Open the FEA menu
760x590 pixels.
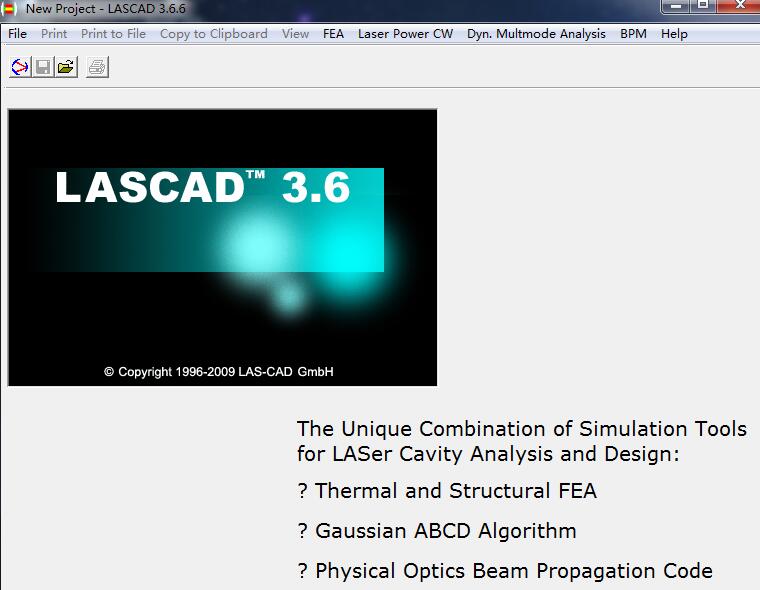pos(333,34)
